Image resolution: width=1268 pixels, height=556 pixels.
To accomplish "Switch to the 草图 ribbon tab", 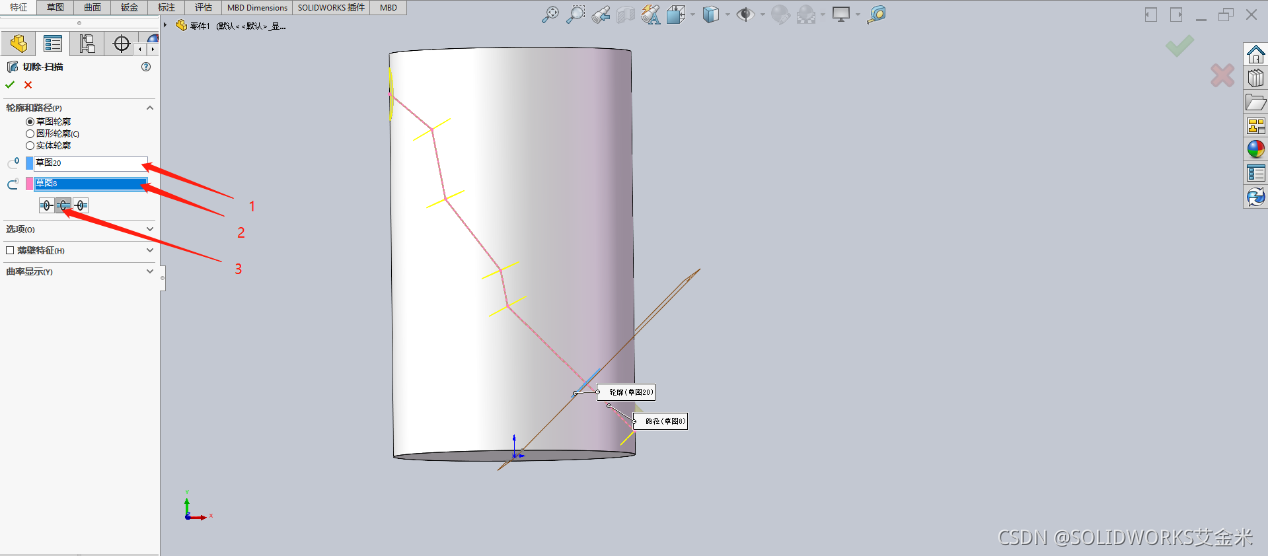I will point(55,7).
